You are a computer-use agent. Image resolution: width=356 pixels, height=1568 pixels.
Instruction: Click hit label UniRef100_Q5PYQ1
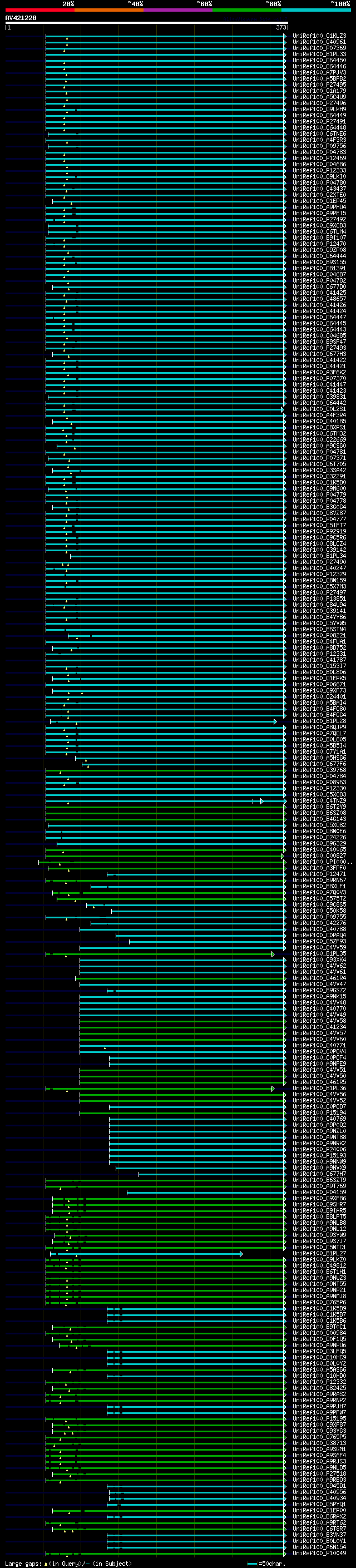tap(319, 1504)
